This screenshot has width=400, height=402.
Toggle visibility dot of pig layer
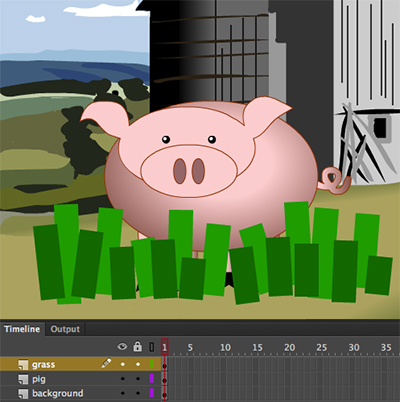point(123,379)
